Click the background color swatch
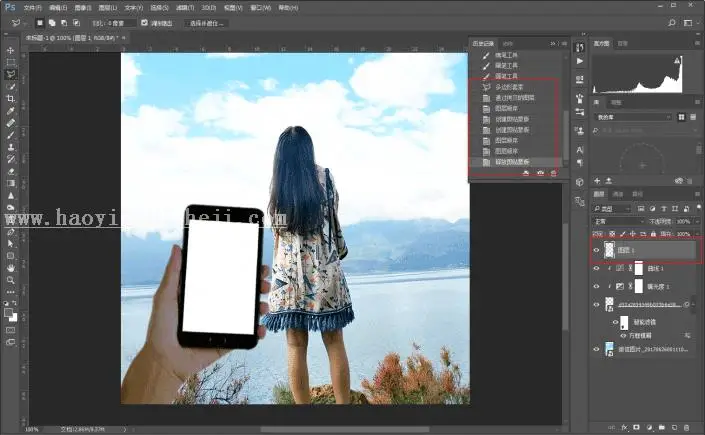The image size is (705, 435). coord(13,318)
